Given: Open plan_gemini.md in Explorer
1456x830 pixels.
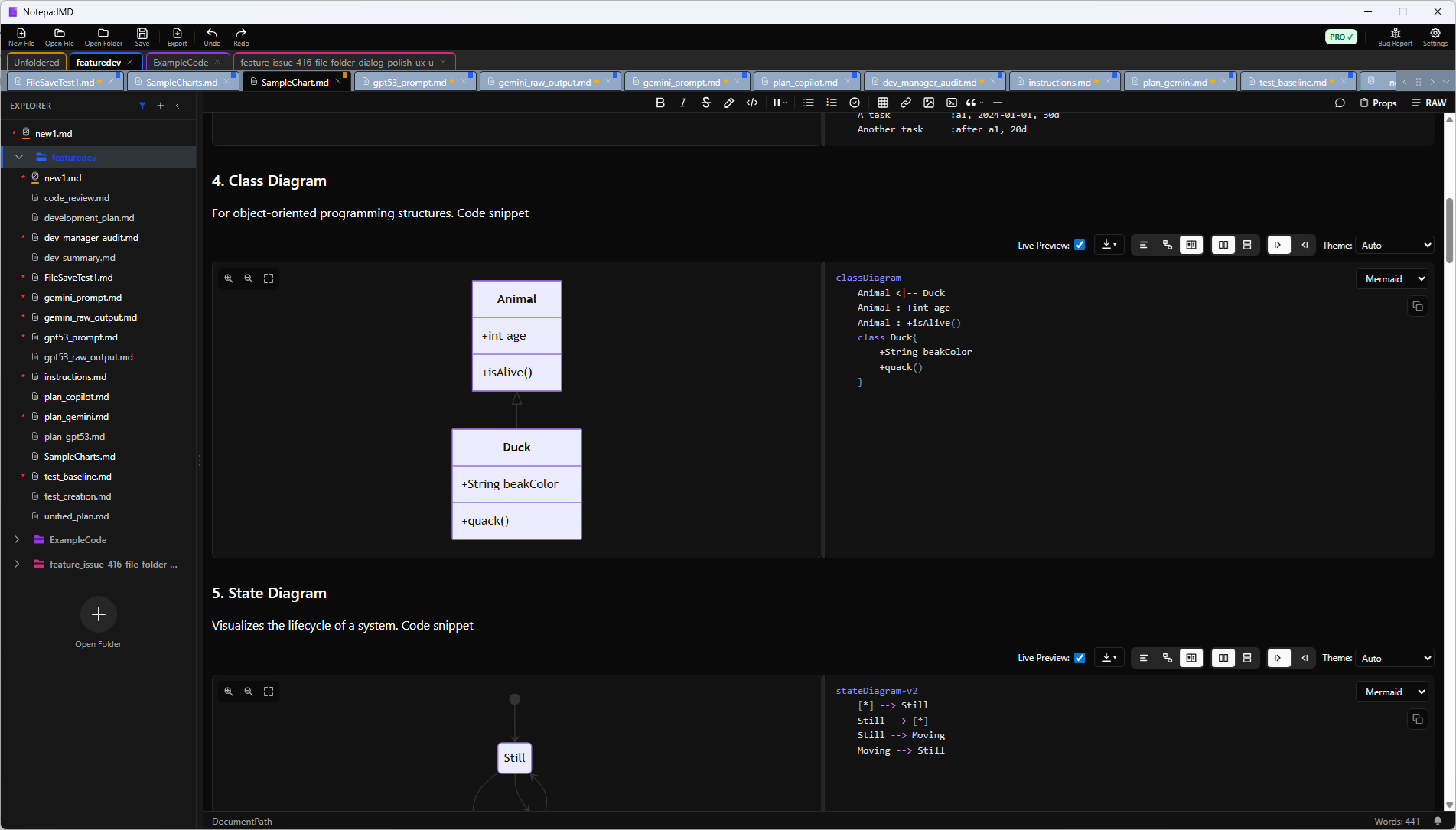Looking at the screenshot, I should (77, 417).
